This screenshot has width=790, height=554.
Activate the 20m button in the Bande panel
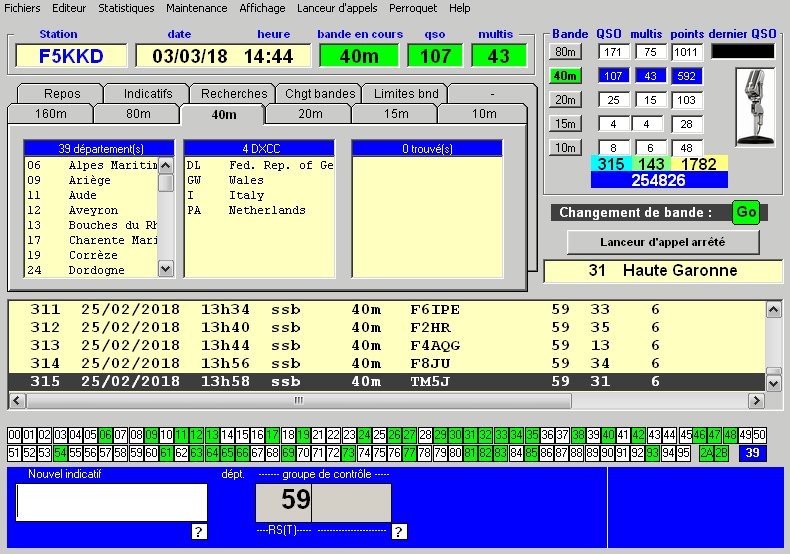click(x=565, y=99)
